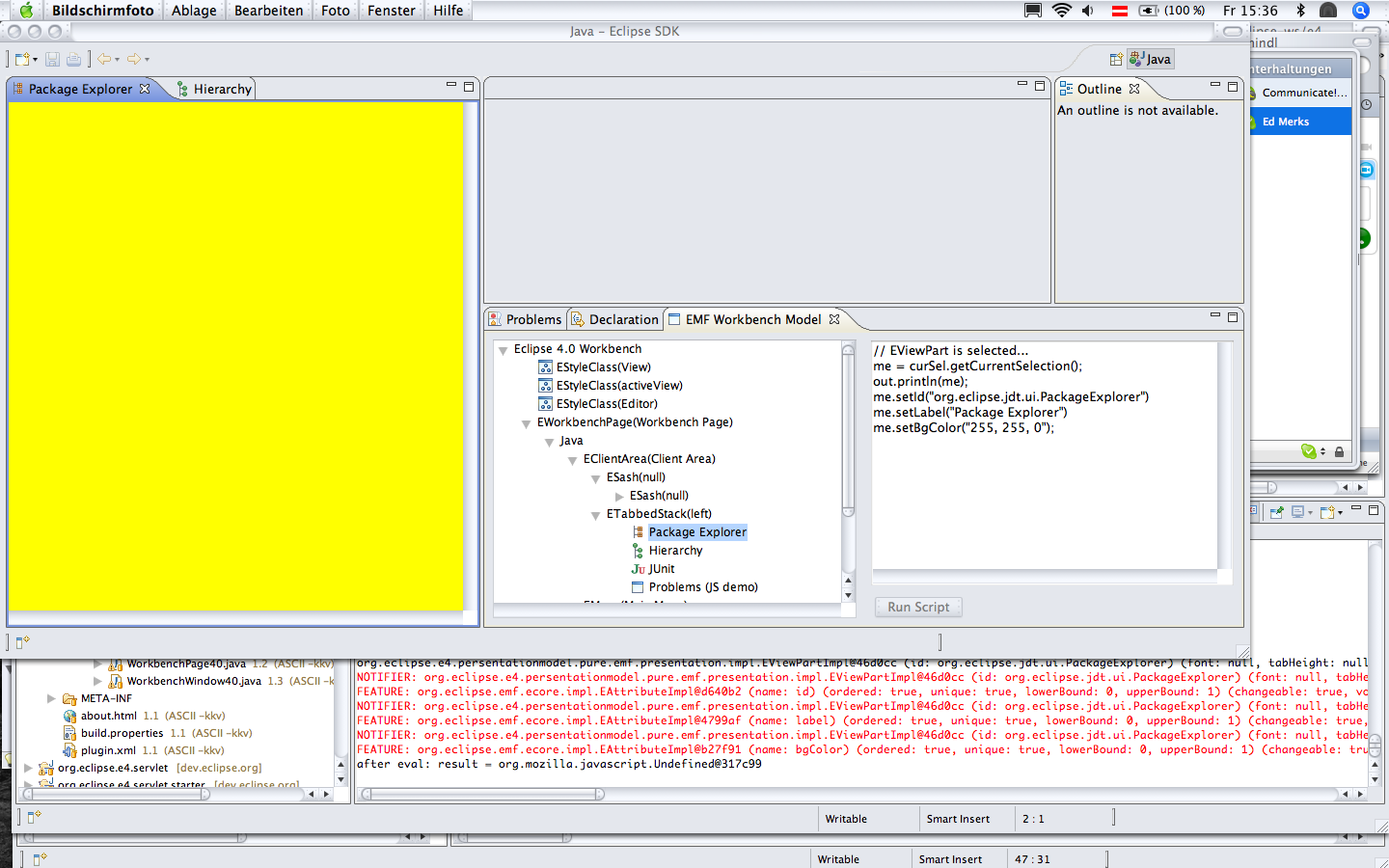Select the JUnit tree item

point(662,569)
